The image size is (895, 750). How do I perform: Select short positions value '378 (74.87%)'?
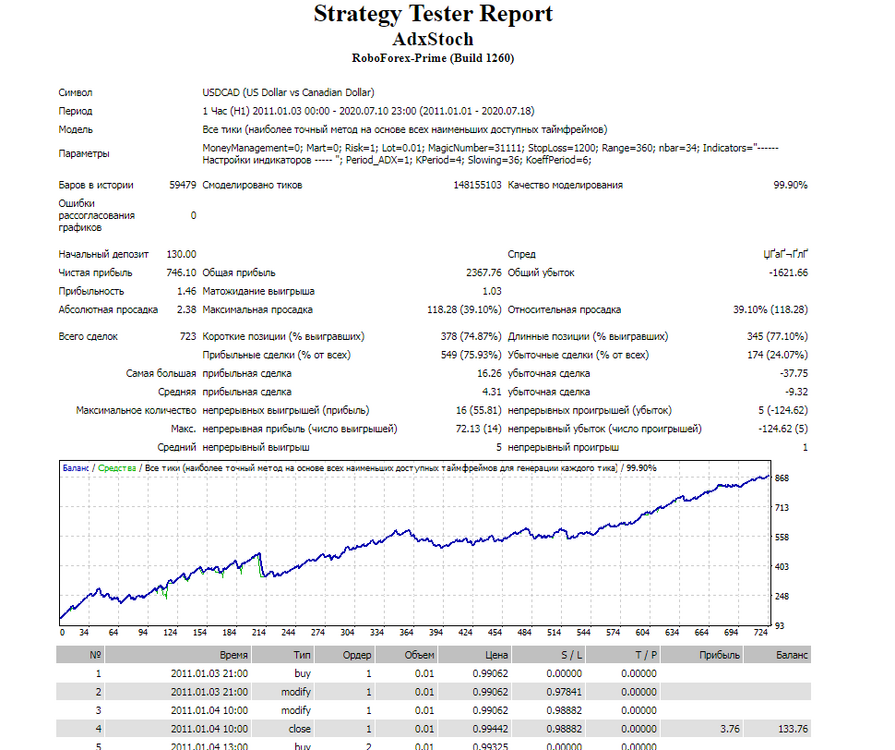pyautogui.click(x=471, y=337)
